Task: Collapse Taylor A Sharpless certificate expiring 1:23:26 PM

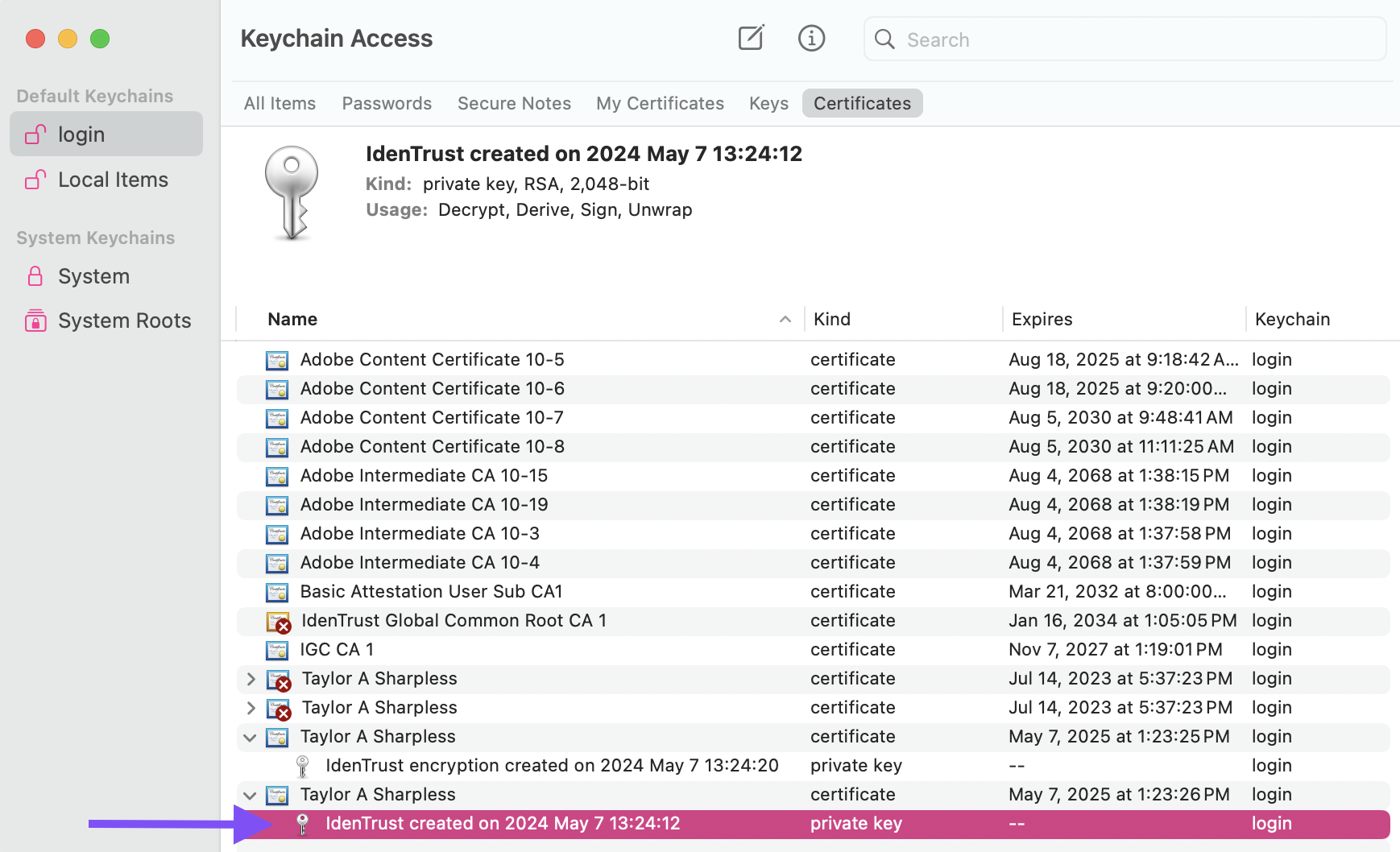Action: 250,796
